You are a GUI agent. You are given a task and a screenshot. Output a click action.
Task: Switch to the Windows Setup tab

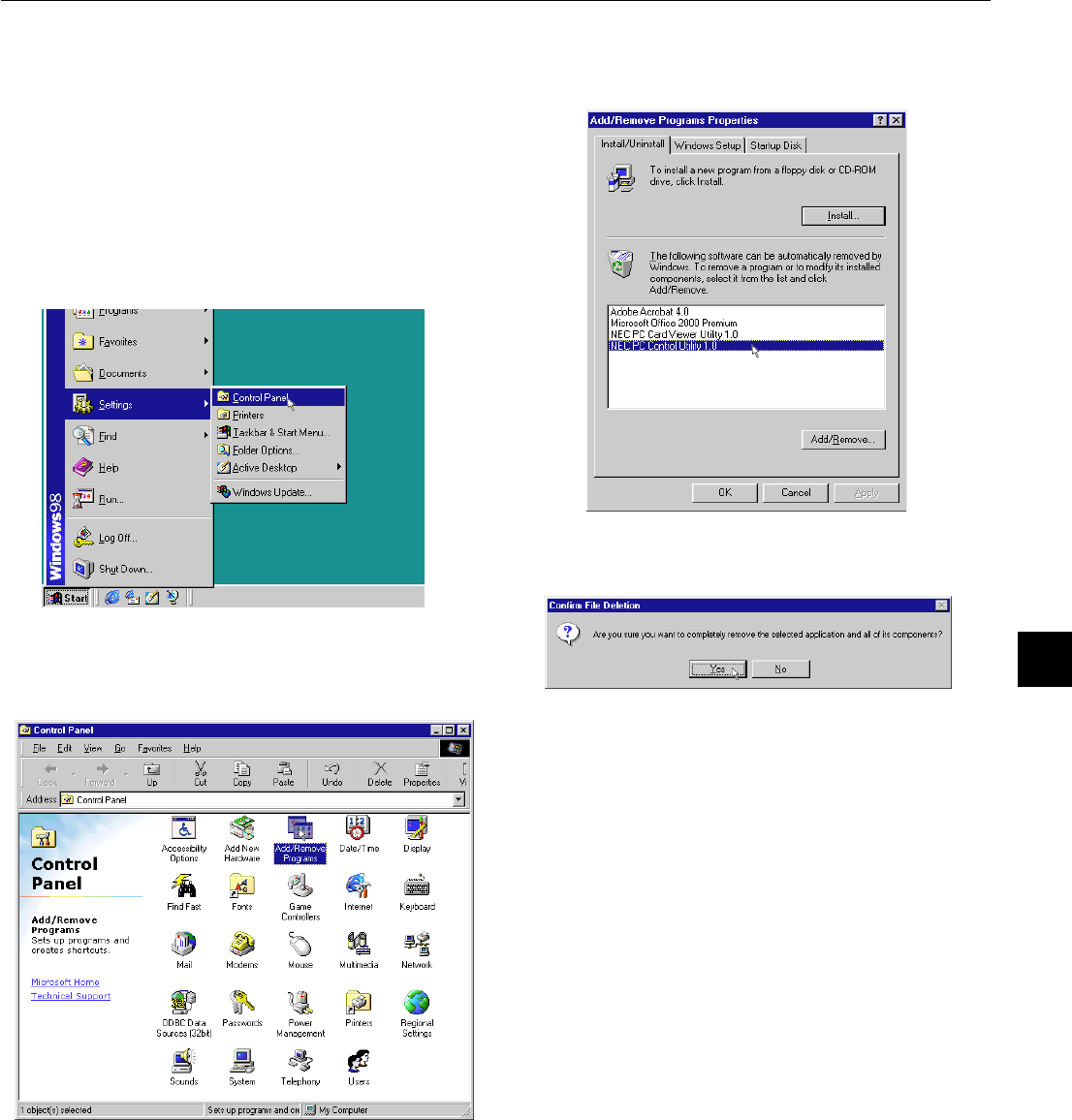point(708,145)
